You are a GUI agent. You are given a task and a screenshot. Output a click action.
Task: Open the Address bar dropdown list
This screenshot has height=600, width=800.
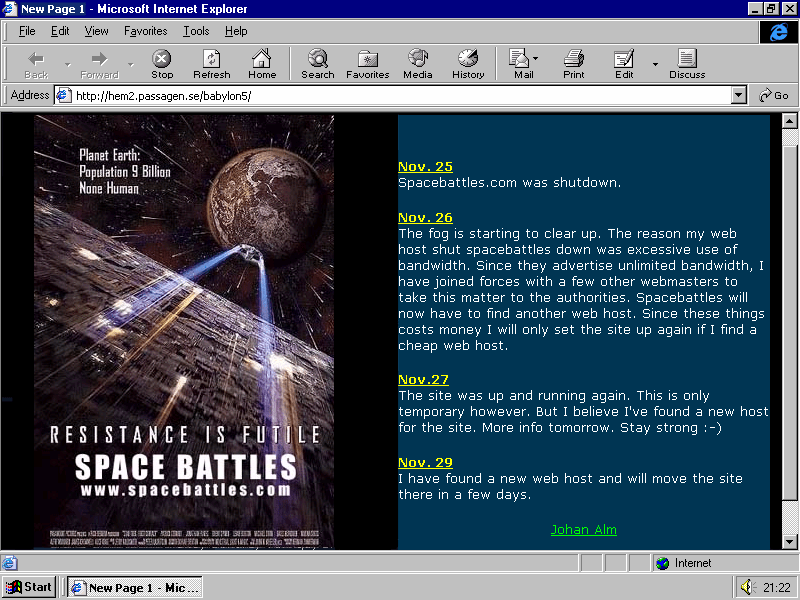pyautogui.click(x=739, y=95)
